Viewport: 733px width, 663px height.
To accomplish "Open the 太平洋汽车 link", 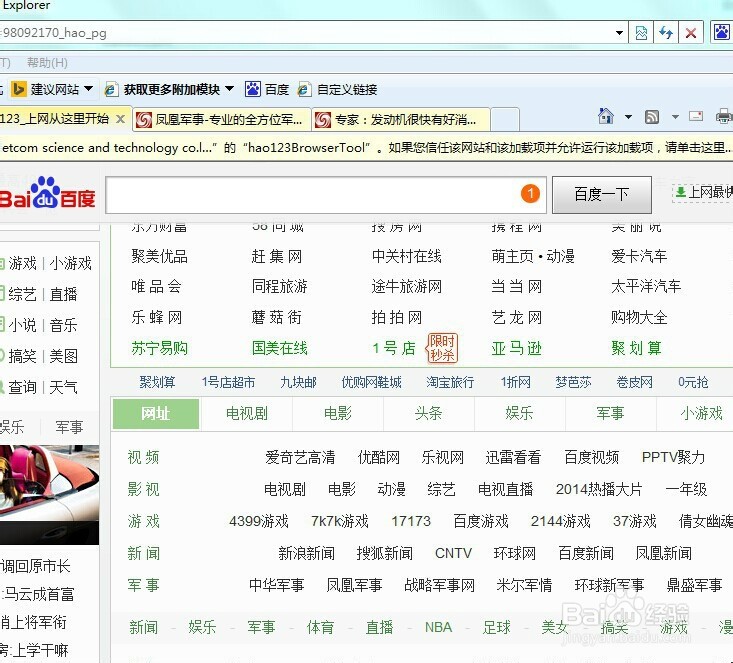I will (x=646, y=286).
